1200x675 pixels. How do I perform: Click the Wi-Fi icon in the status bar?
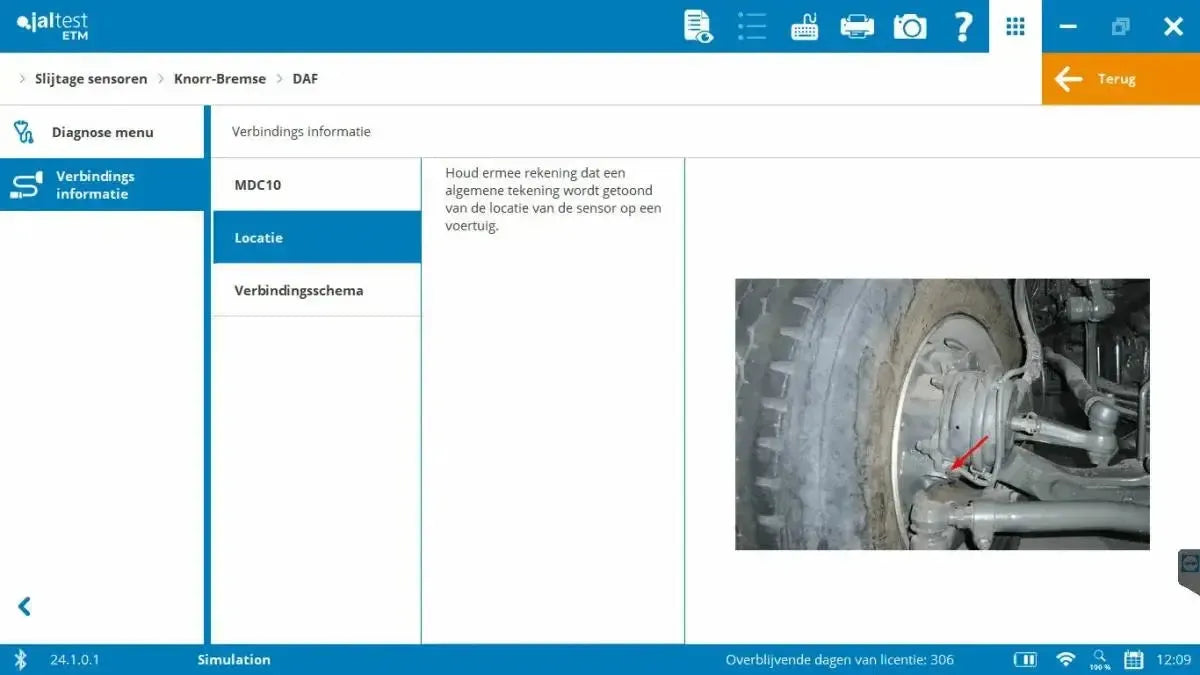[1065, 659]
